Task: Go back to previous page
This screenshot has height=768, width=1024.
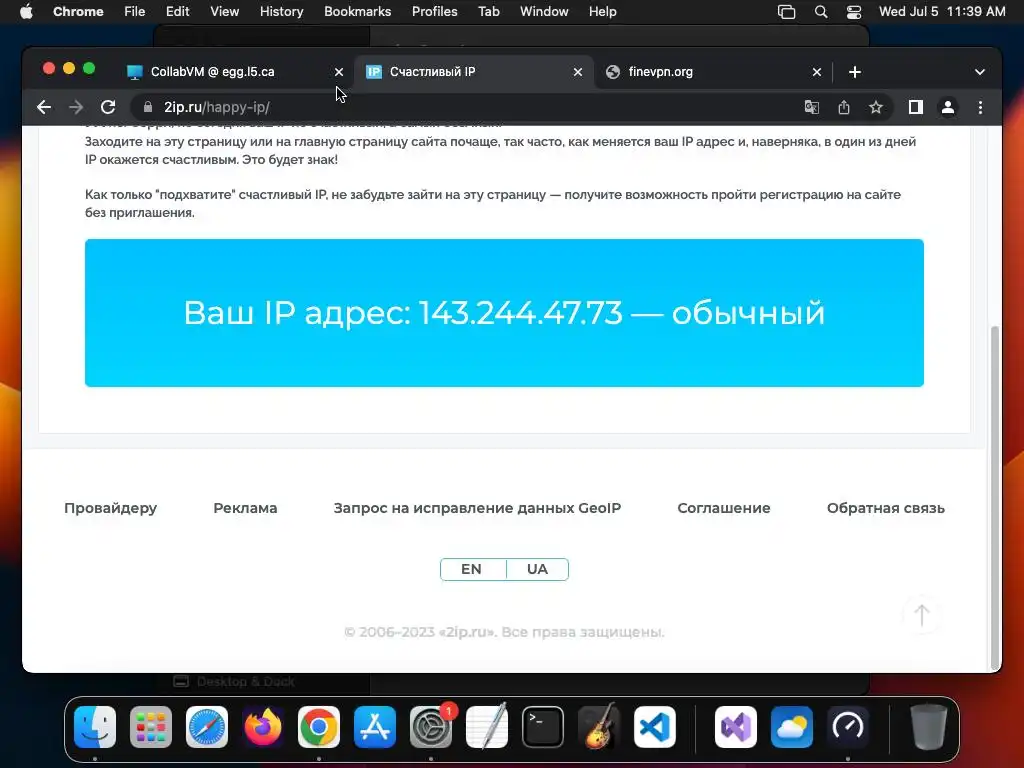Action: [44, 107]
